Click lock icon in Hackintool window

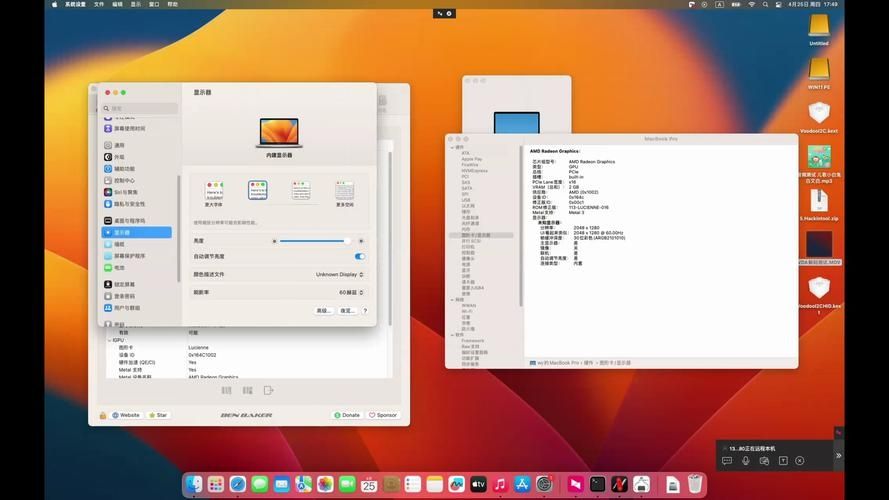[103, 416]
